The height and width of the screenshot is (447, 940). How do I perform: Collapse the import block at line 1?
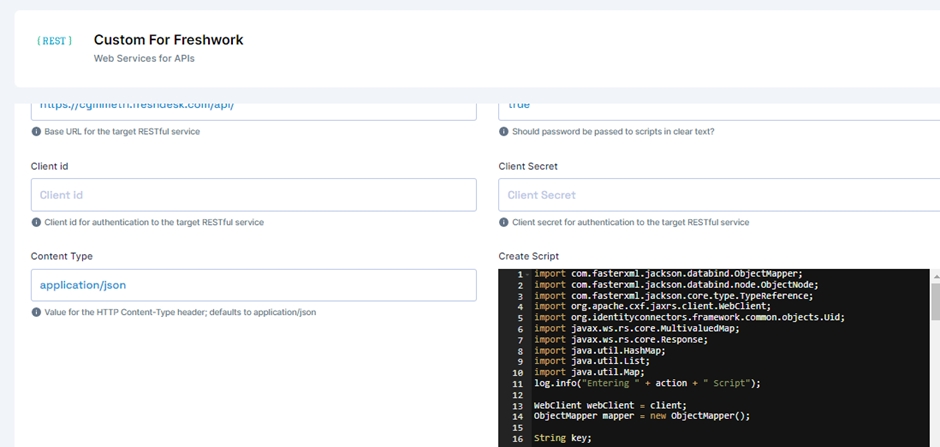coord(527,274)
